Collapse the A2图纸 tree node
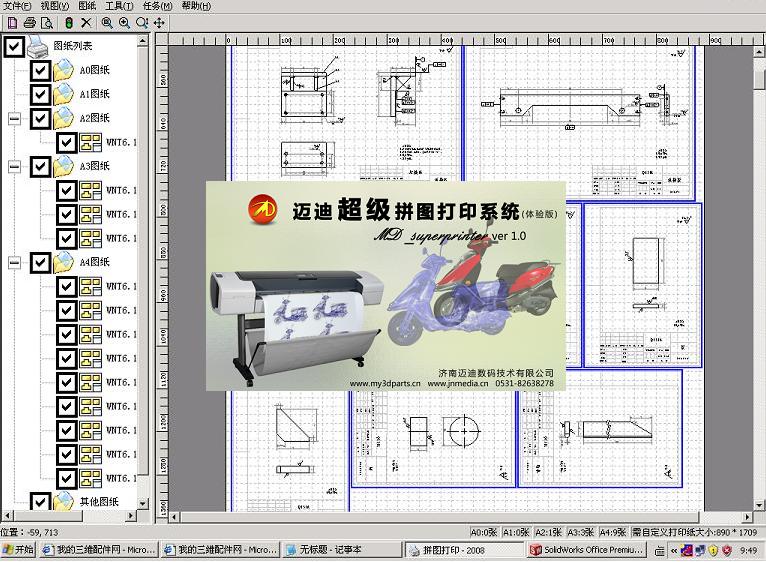766x562 pixels. pyautogui.click(x=15, y=118)
